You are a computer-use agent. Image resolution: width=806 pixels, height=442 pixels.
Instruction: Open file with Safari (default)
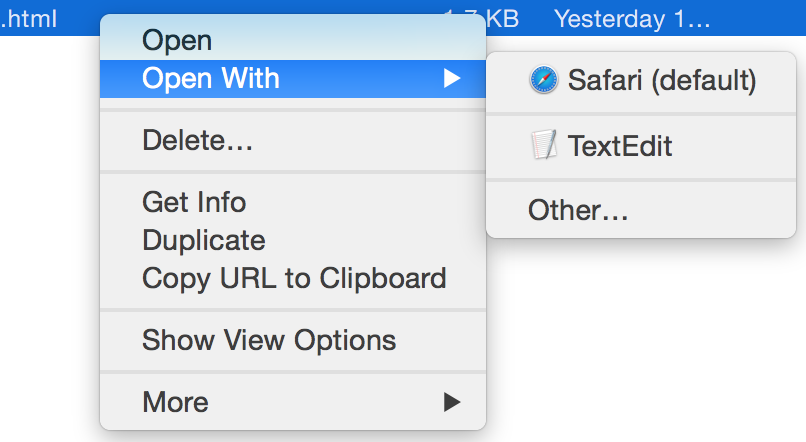pyautogui.click(x=661, y=80)
